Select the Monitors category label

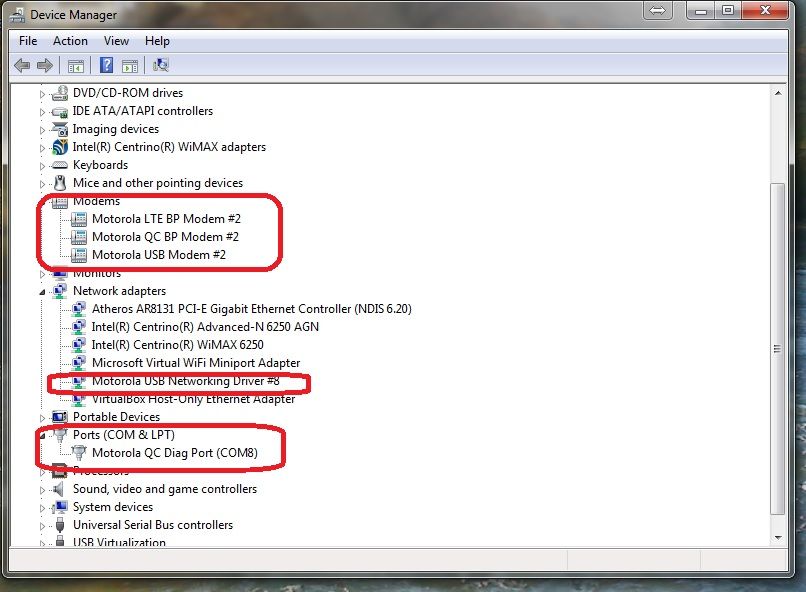point(97,273)
